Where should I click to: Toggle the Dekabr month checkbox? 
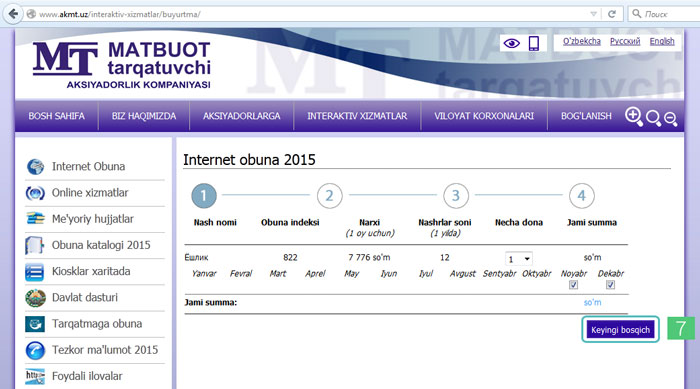point(610,285)
